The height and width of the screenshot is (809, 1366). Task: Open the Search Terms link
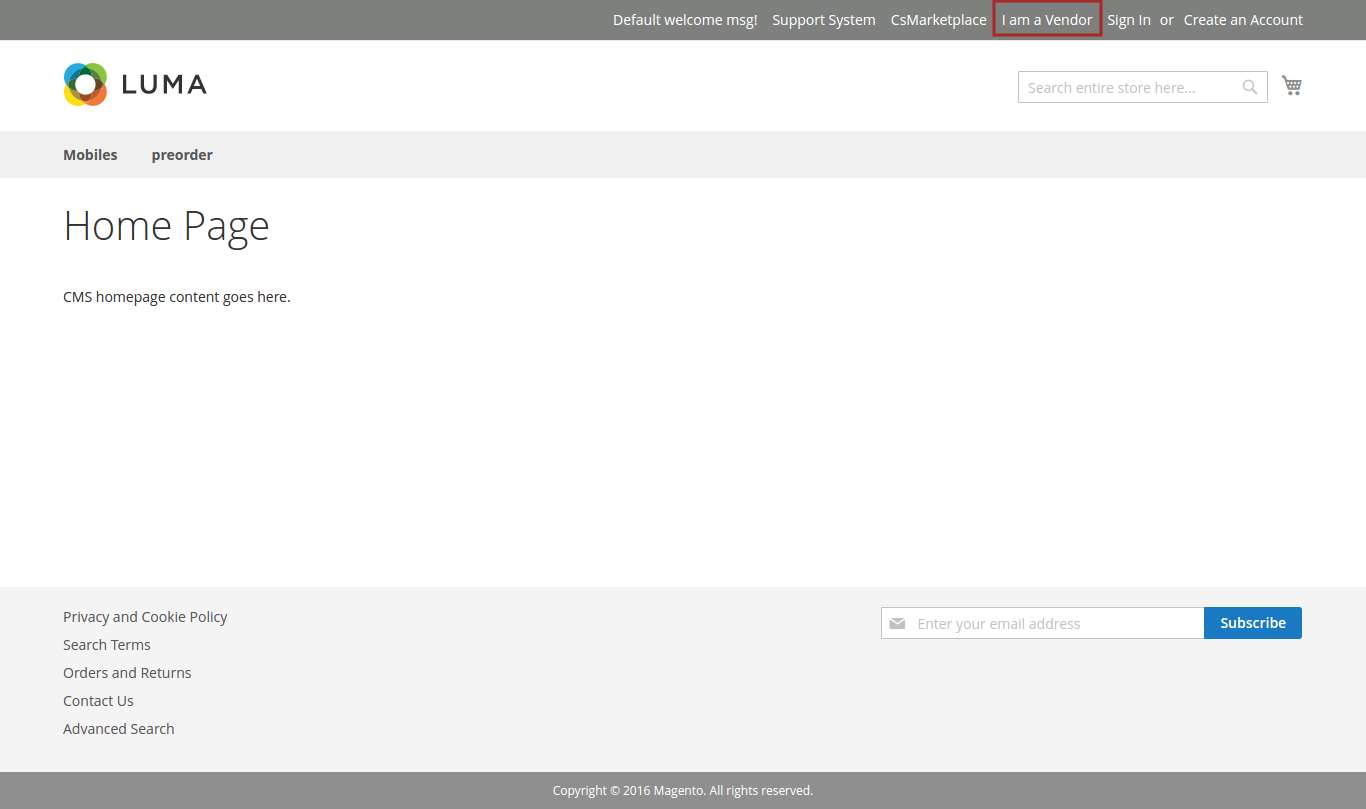click(x=107, y=645)
